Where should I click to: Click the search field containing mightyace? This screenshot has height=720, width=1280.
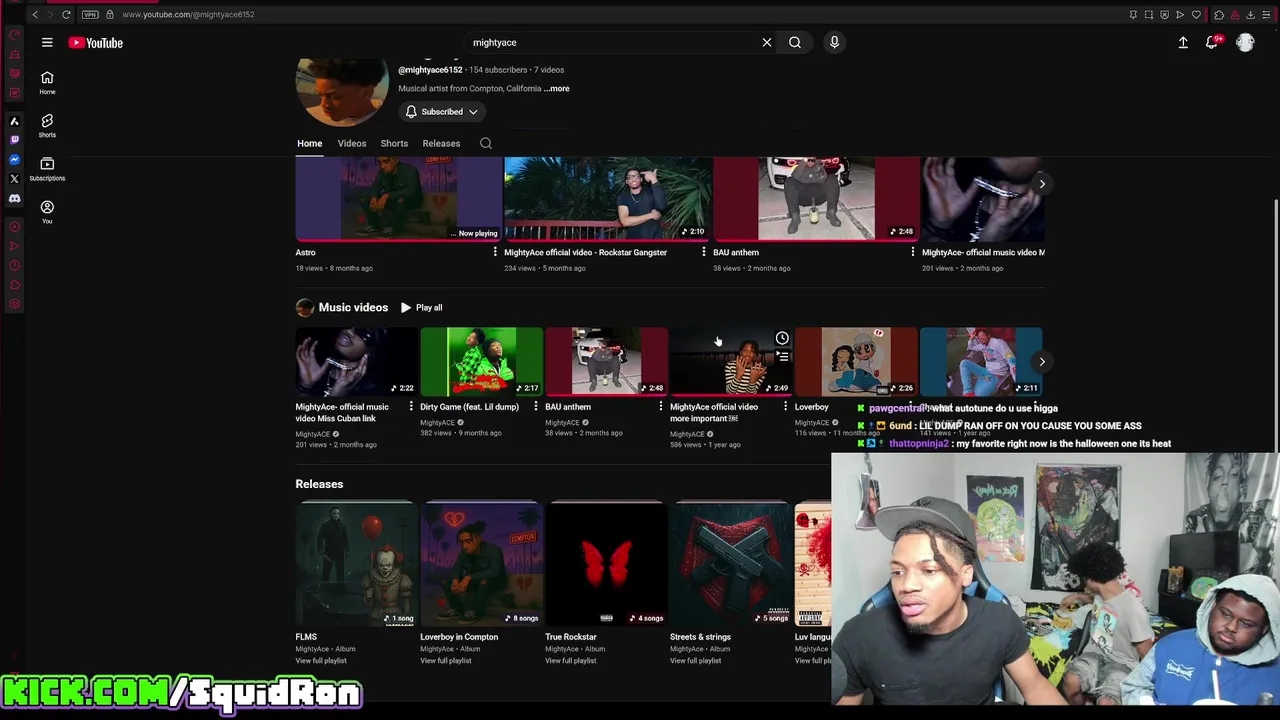[610, 43]
